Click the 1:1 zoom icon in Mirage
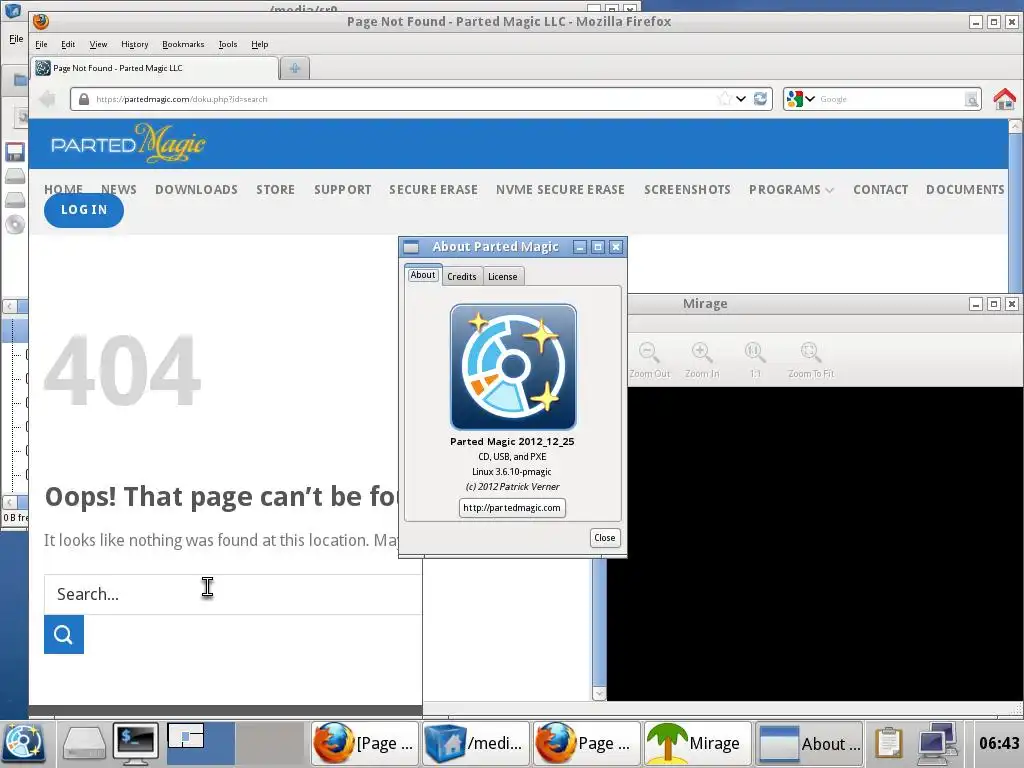Image resolution: width=1024 pixels, height=768 pixels. pos(754,360)
